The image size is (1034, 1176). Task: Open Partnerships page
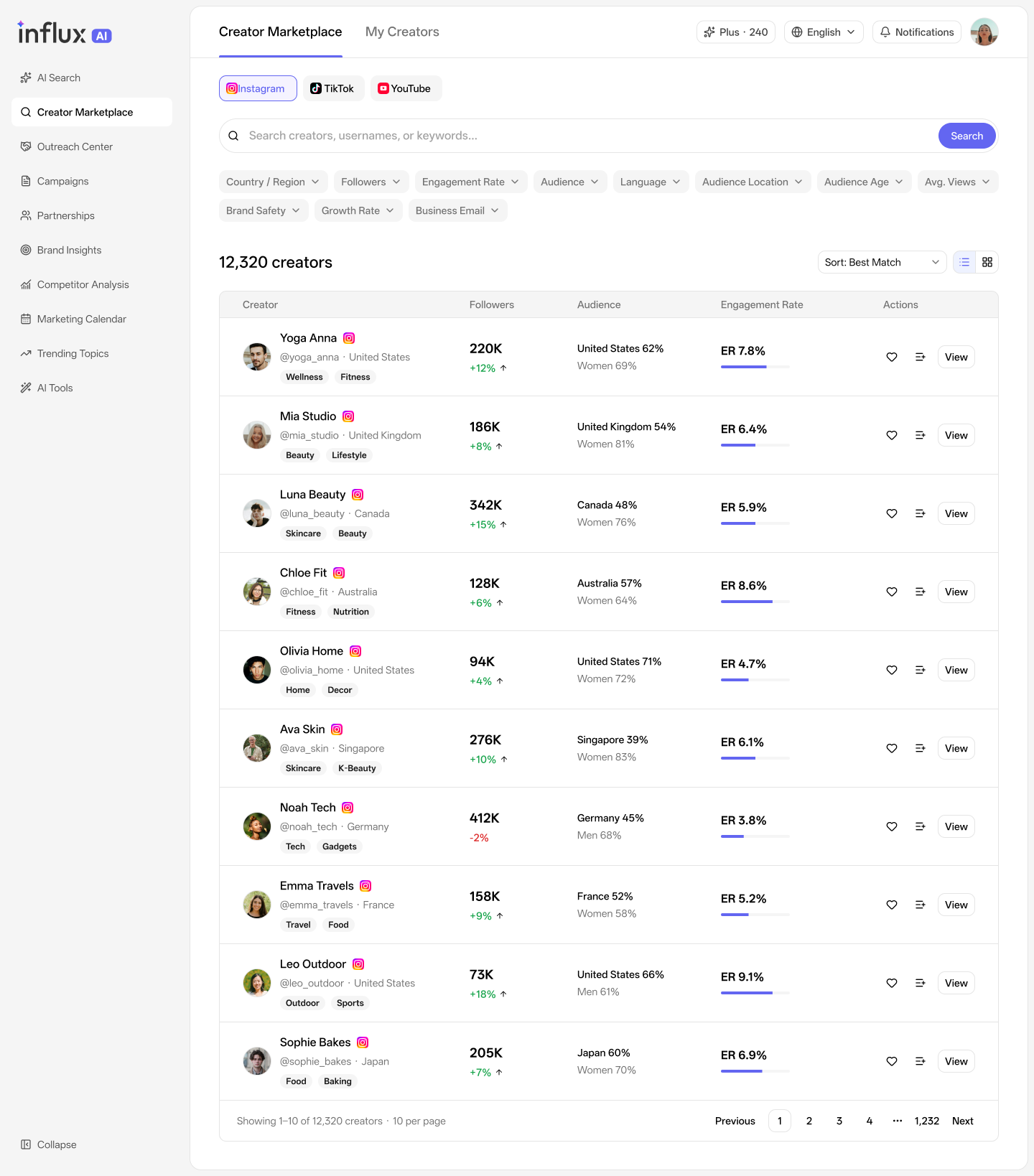[x=92, y=215]
